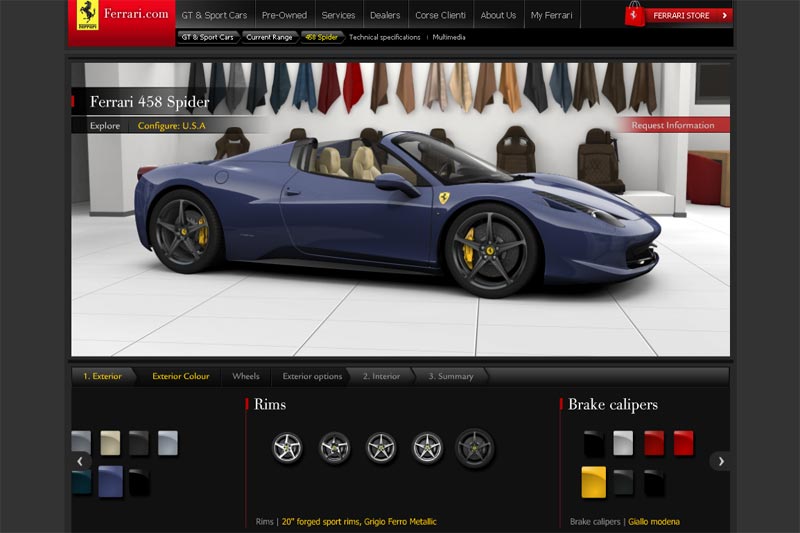
Task: Choose the light silver-blue exterior colour swatch
Action: coord(168,443)
